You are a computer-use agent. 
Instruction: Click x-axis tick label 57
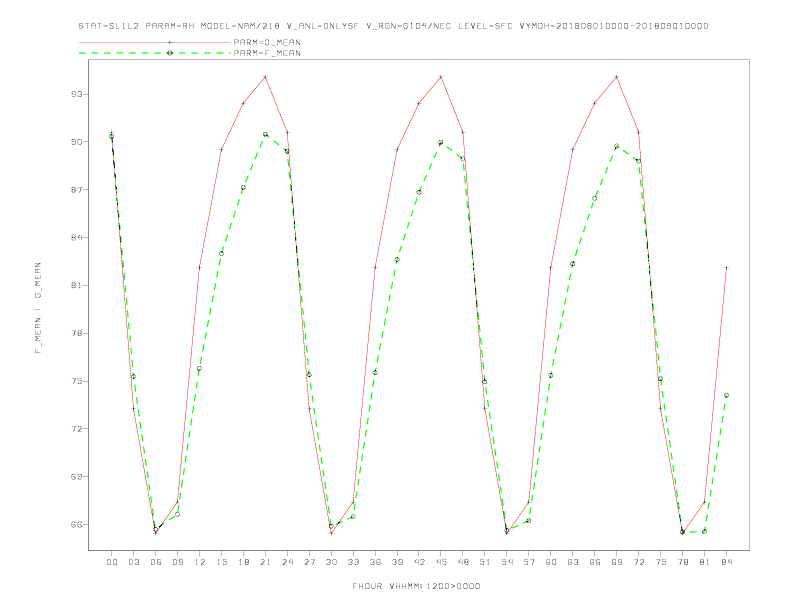(x=529, y=562)
